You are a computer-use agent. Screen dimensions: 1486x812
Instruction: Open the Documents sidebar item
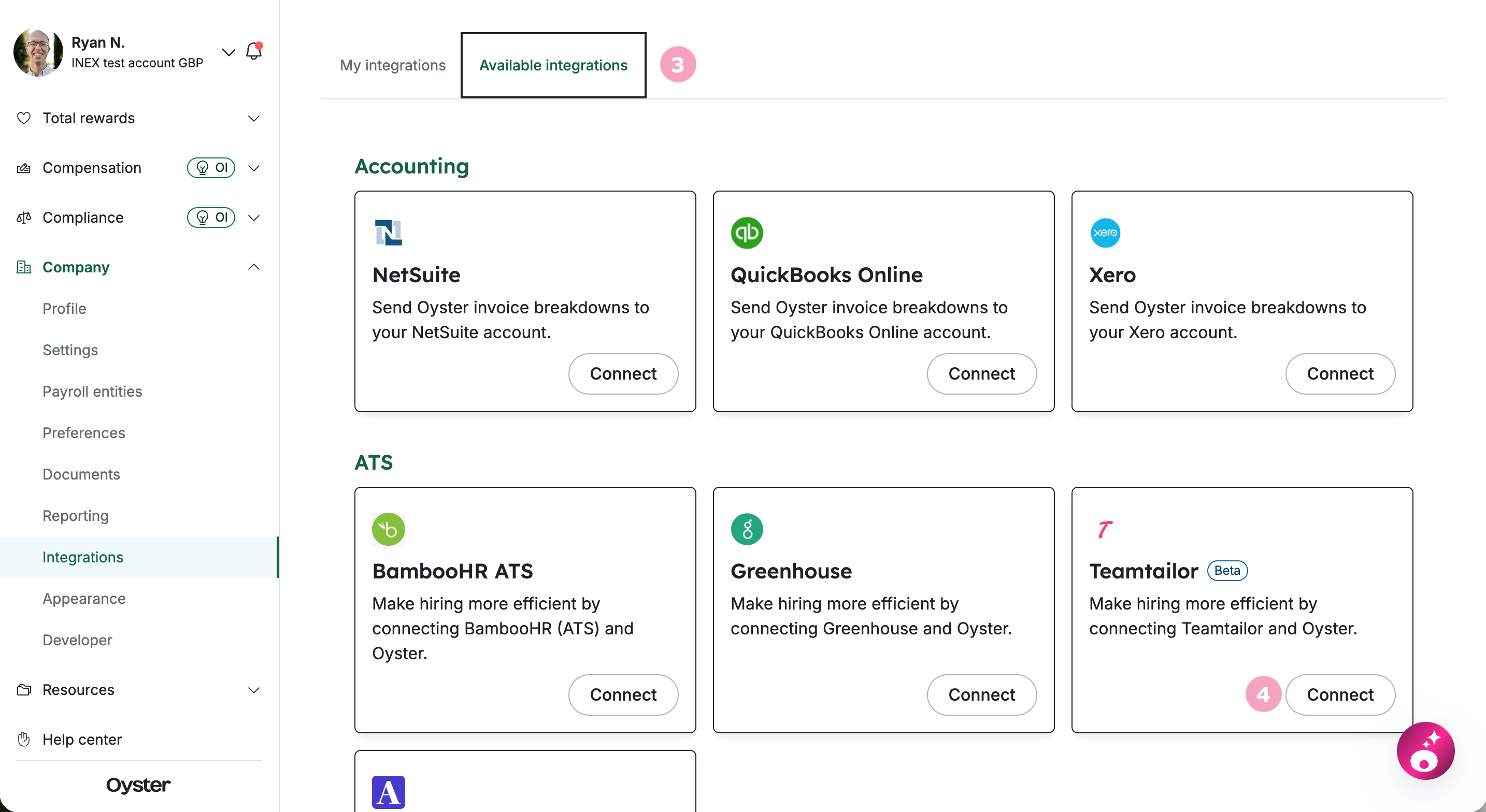tap(81, 474)
